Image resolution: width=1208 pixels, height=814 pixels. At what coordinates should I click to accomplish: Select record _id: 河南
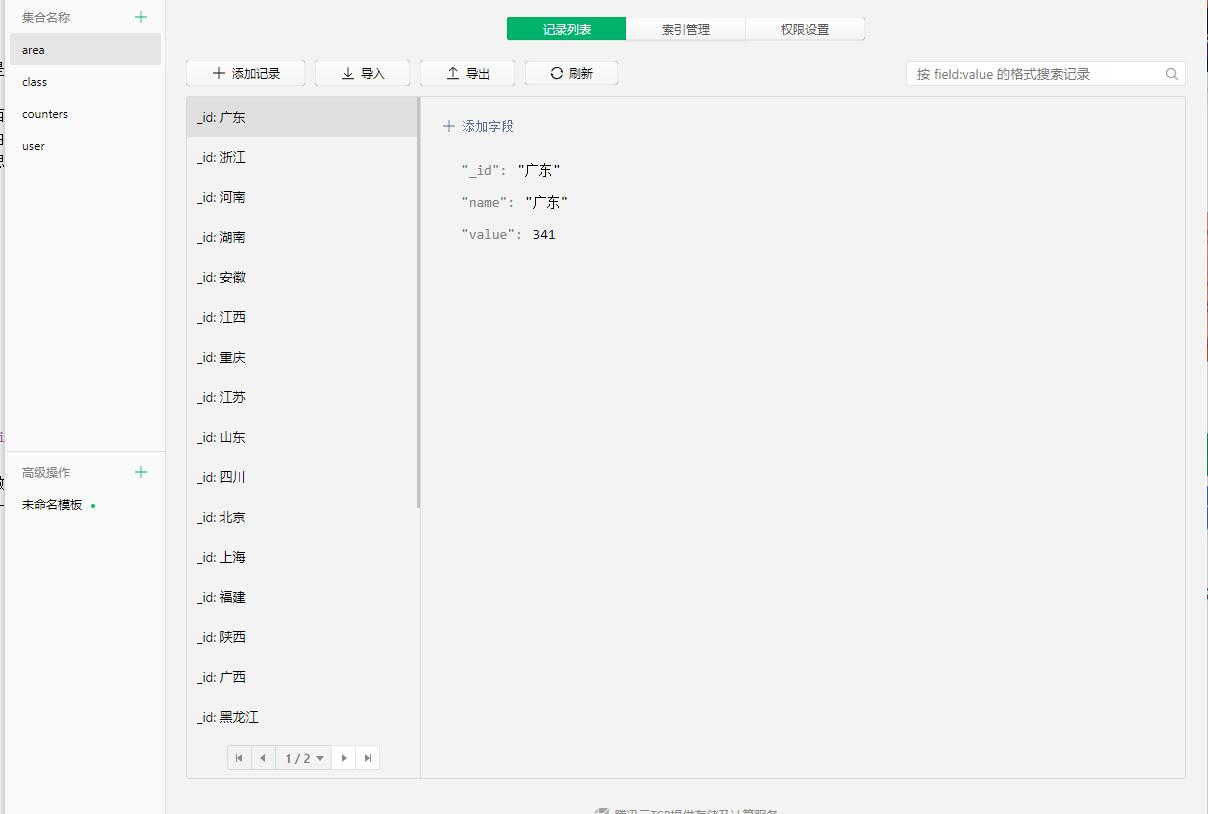[x=301, y=197]
